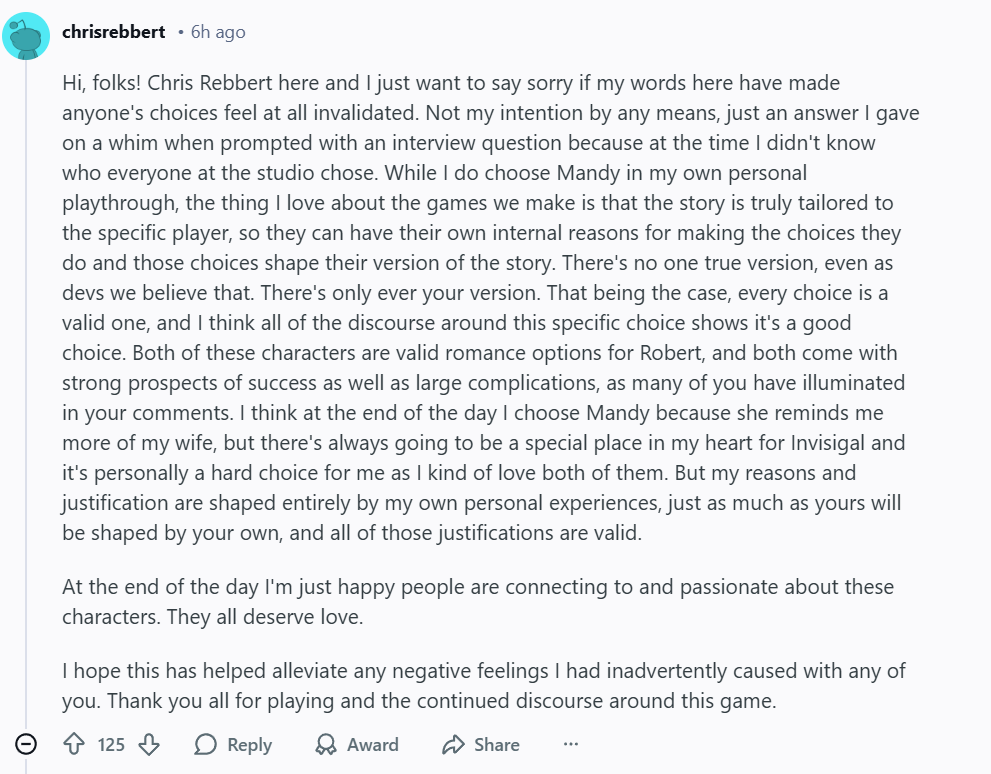Click the 125 vote score
991x774 pixels.
(x=111, y=744)
